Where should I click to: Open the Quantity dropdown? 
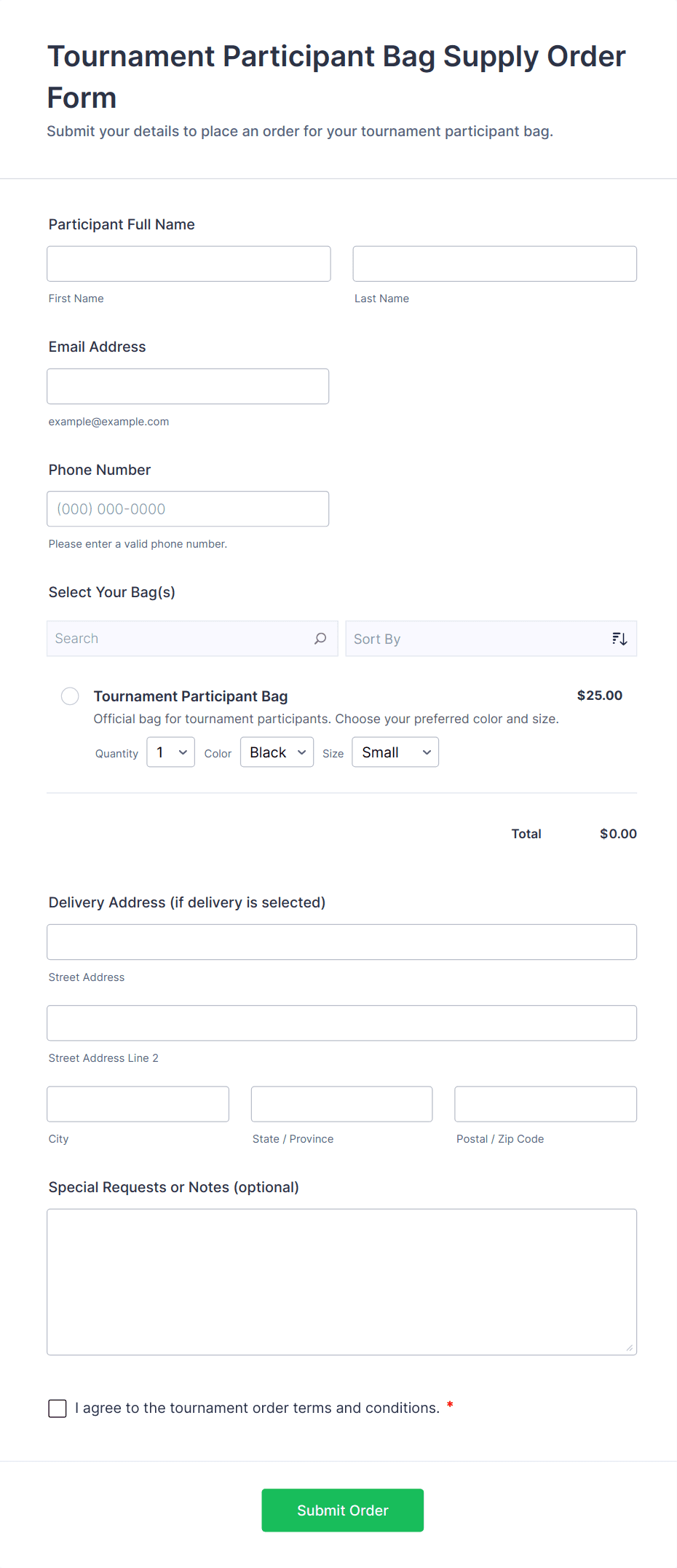(x=170, y=752)
